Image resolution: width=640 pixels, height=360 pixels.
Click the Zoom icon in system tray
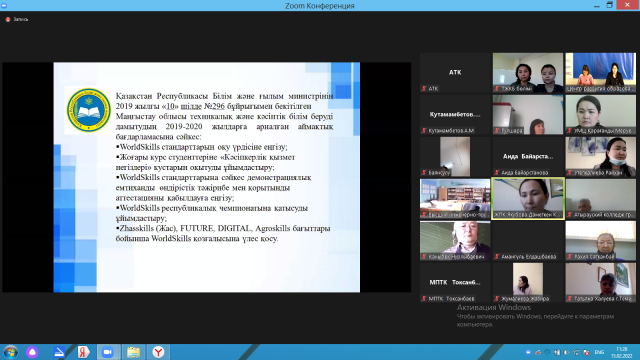point(528,352)
